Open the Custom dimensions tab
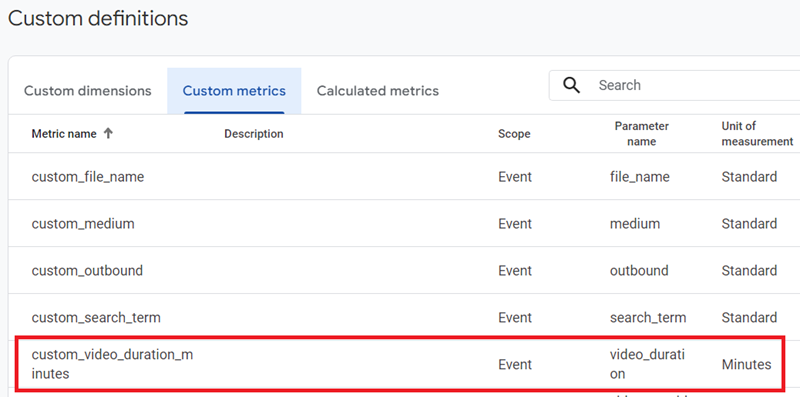Screen dimensions: 800x397 [x=88, y=91]
